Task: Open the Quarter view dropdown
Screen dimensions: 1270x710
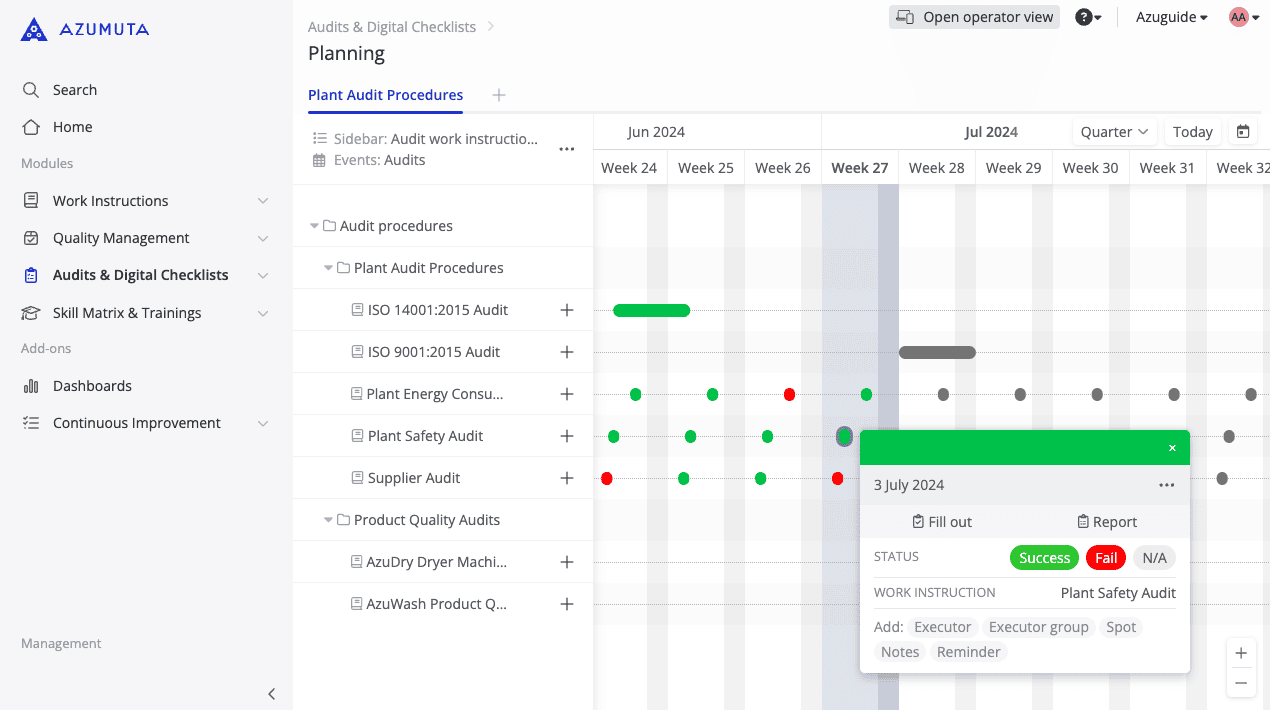Action: (1114, 132)
